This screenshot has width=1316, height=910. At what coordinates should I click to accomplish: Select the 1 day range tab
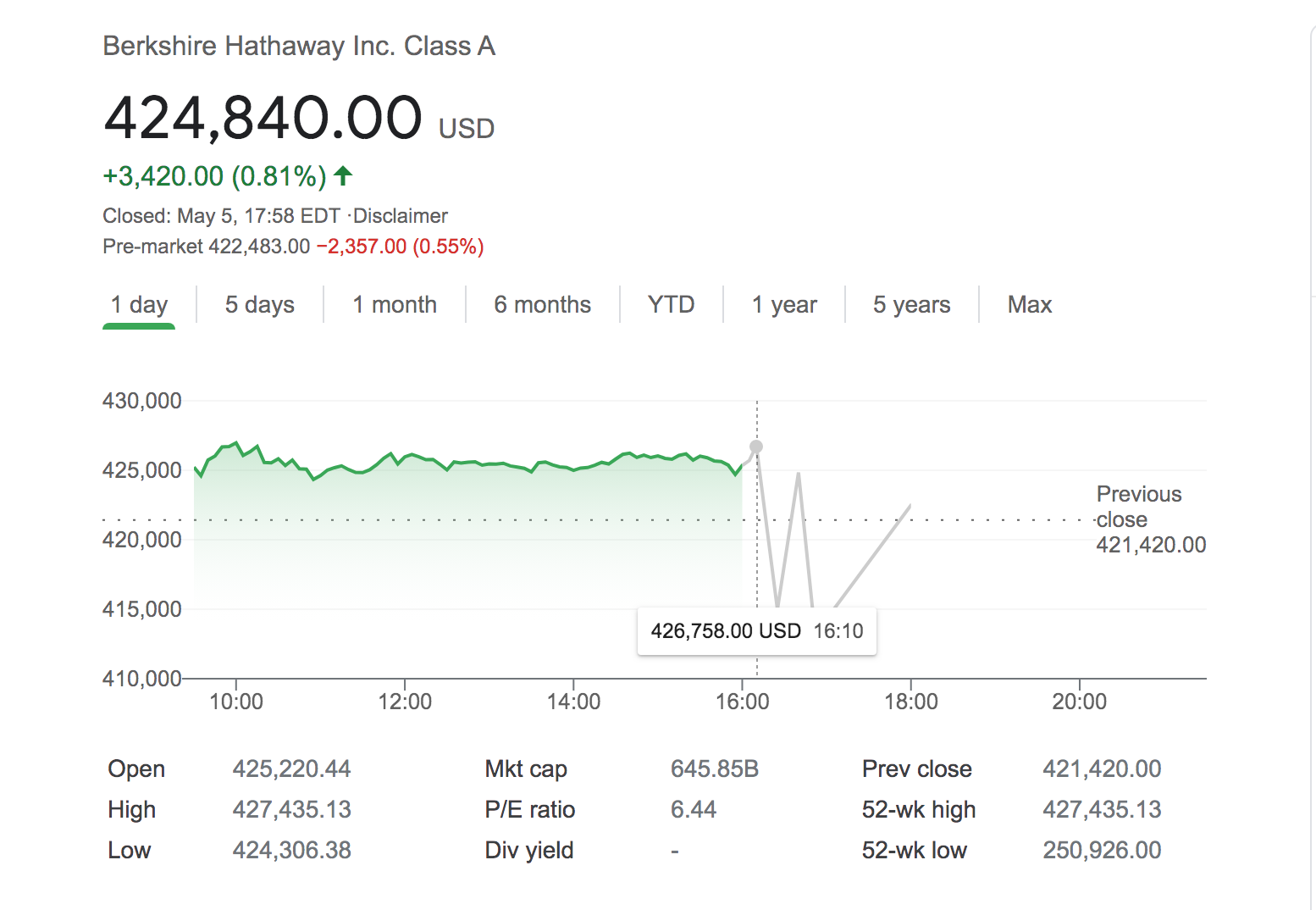coord(139,305)
